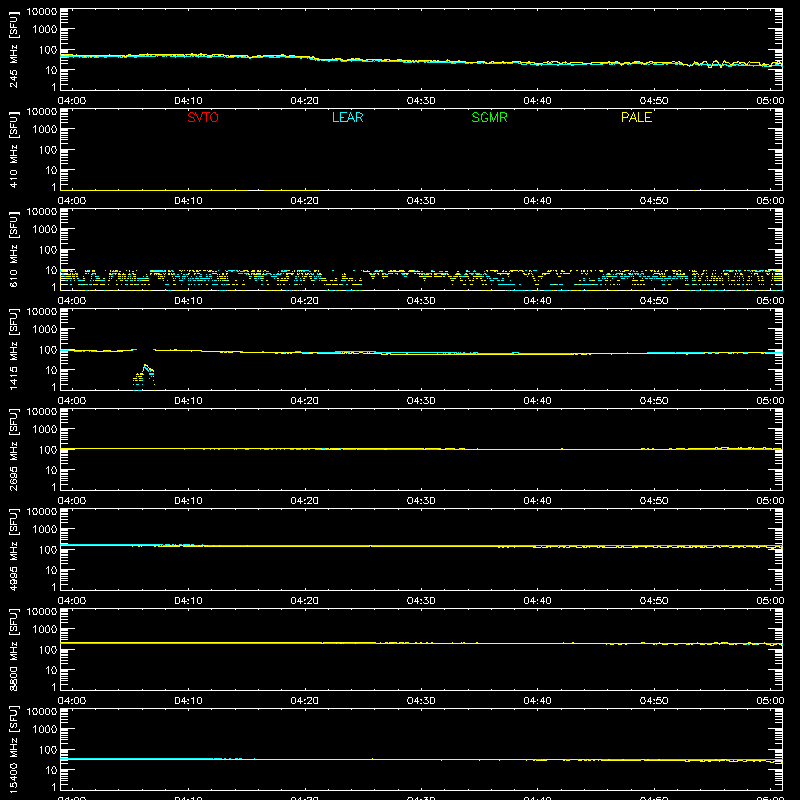Select the 2695 MHz [SFU] axis title
Viewport: 800px width, 800px height.
[x=13, y=449]
